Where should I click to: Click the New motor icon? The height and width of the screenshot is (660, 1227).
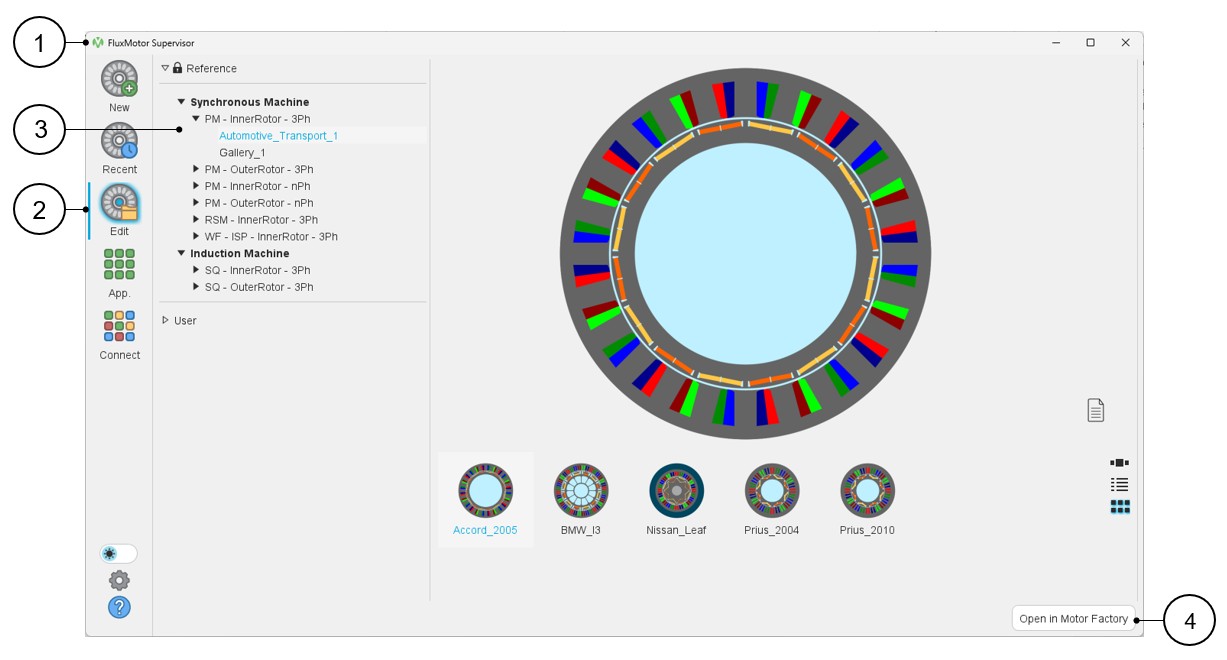(119, 80)
